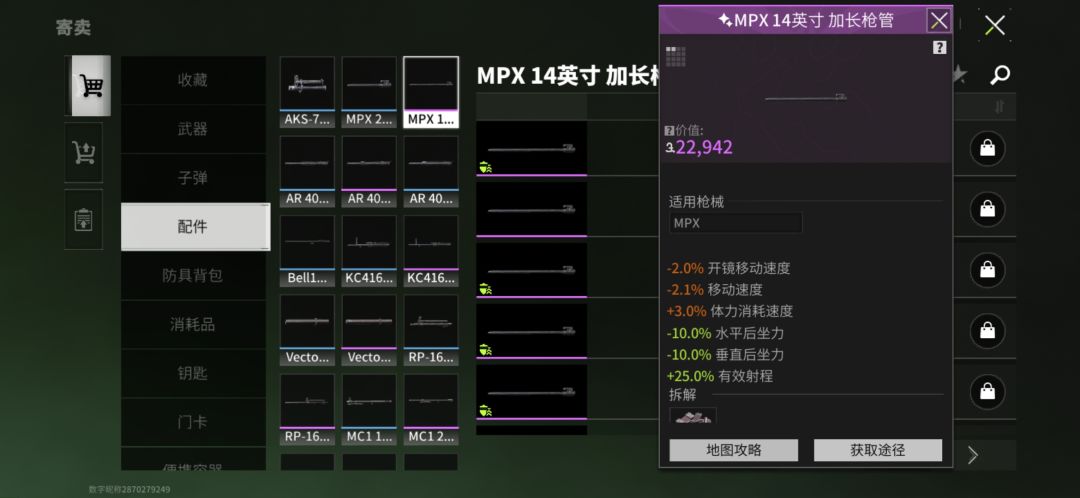Click the 22,942 value price text
This screenshot has width=1080, height=498.
[704, 147]
